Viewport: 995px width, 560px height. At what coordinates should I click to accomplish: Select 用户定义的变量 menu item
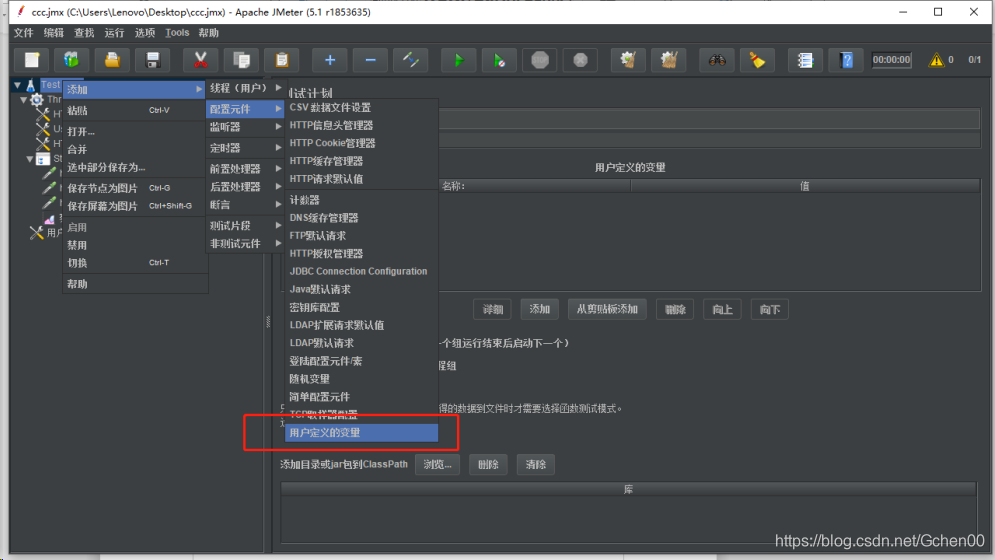click(361, 432)
